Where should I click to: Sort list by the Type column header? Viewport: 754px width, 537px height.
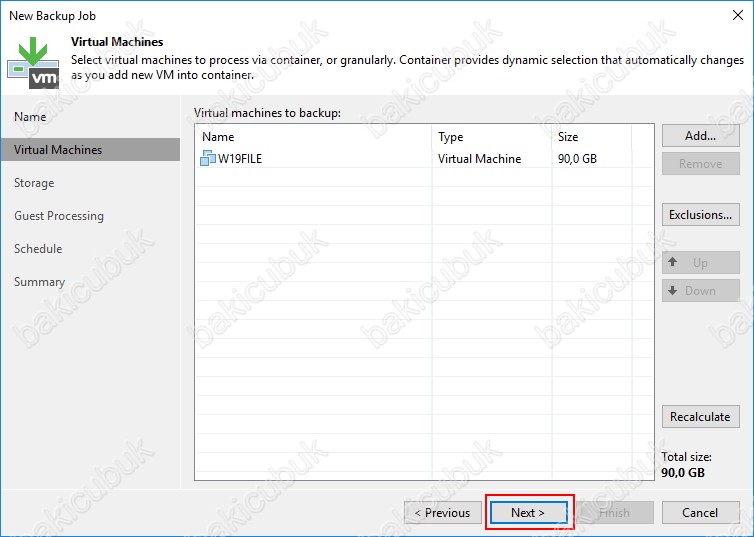[491, 137]
